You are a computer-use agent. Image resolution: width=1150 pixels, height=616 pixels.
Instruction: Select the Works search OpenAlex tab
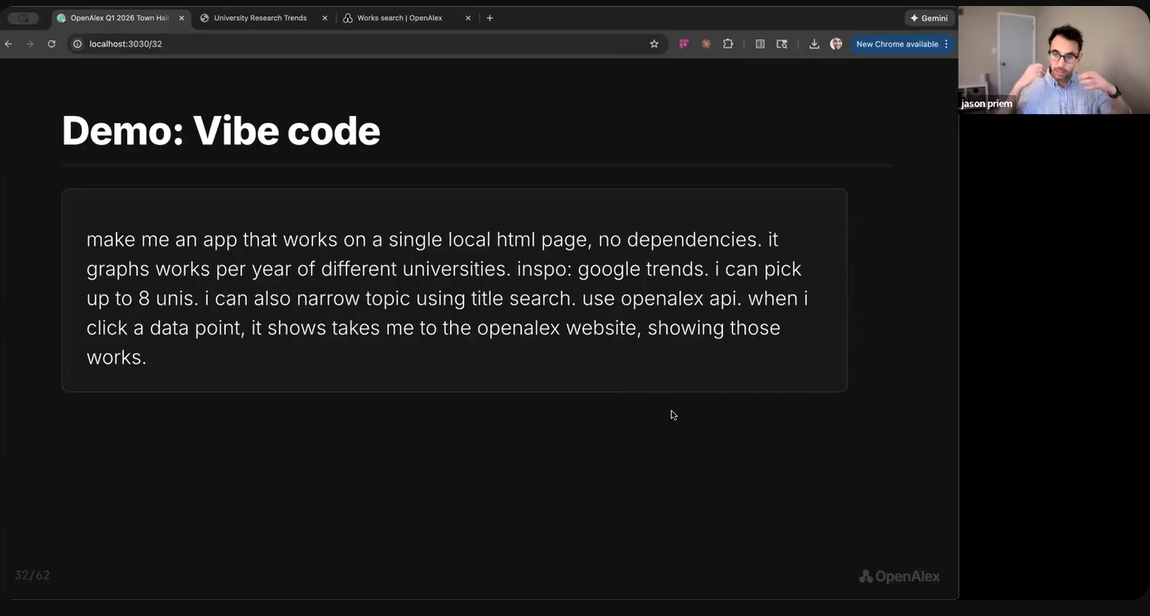[400, 17]
